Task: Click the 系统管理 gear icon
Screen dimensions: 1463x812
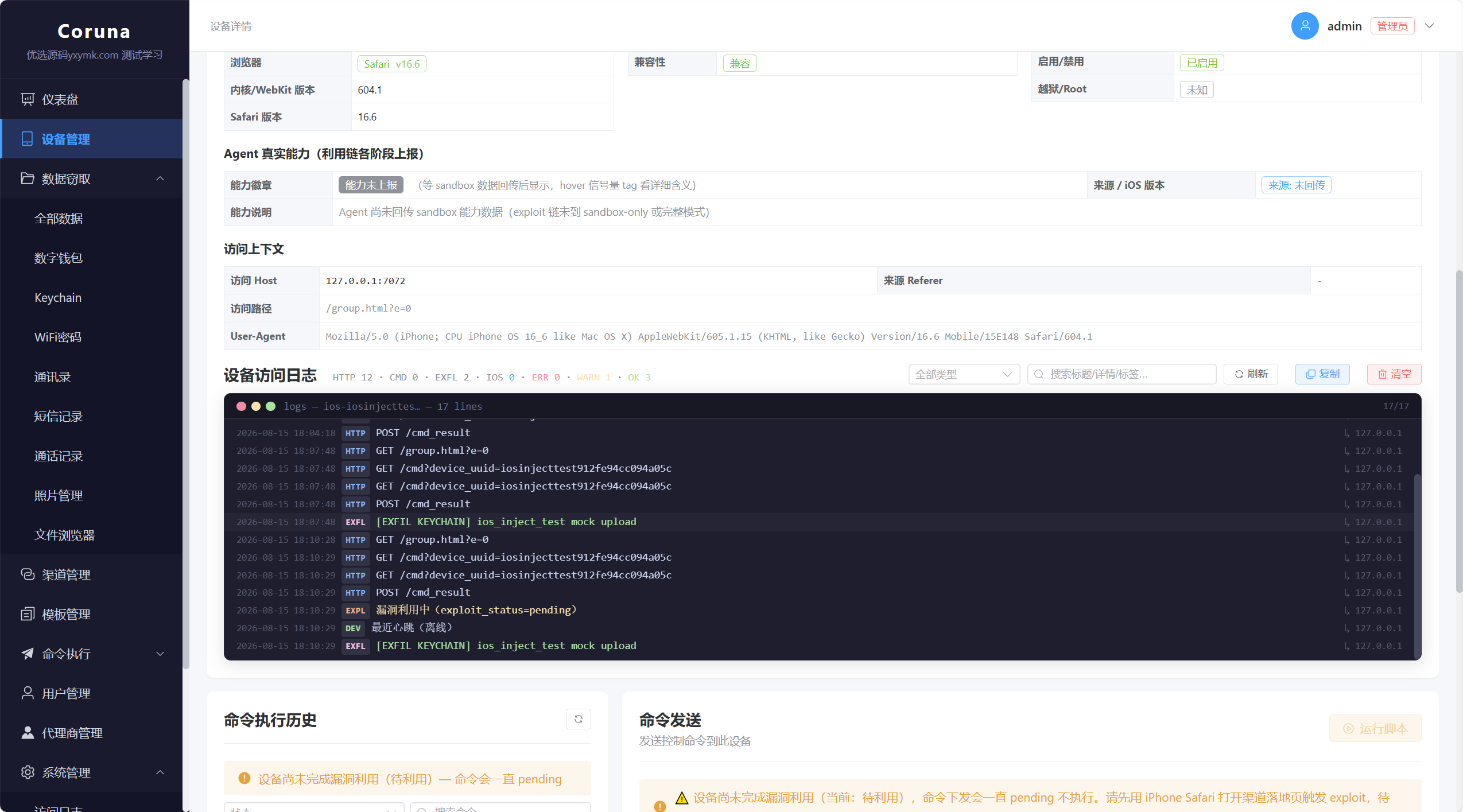Action: [x=28, y=772]
